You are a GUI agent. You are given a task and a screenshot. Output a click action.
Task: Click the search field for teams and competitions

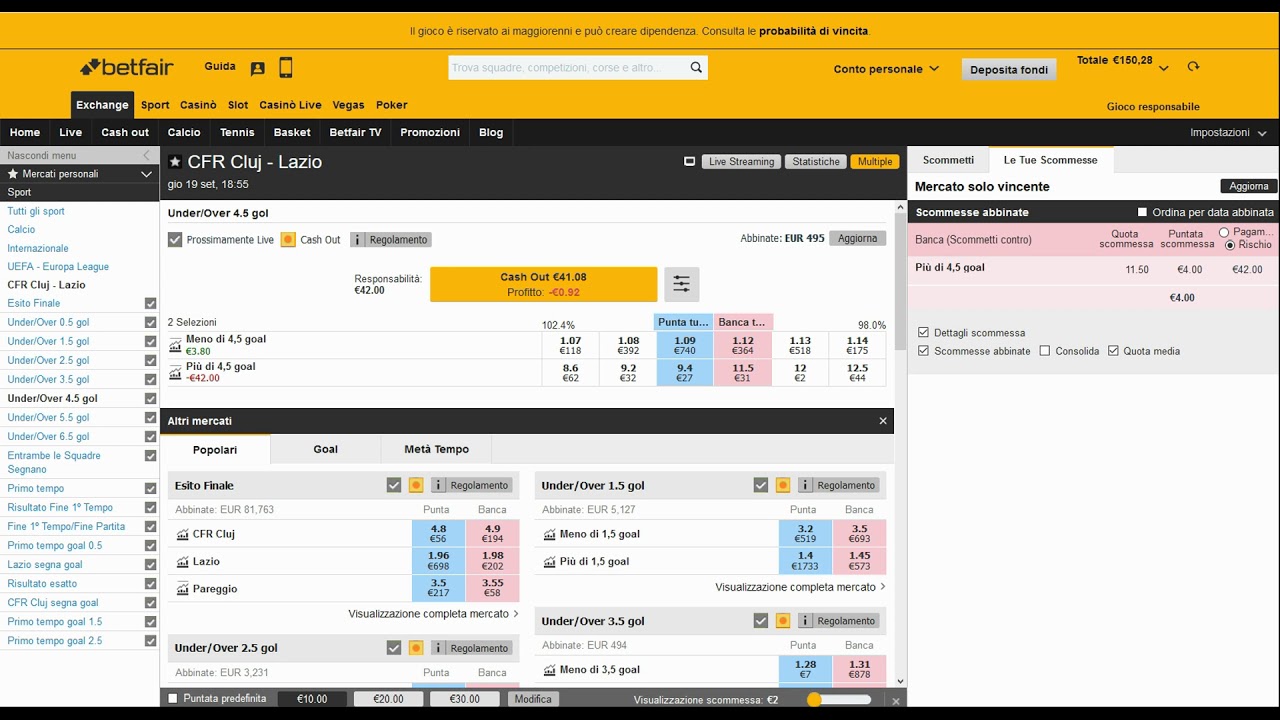coord(567,68)
